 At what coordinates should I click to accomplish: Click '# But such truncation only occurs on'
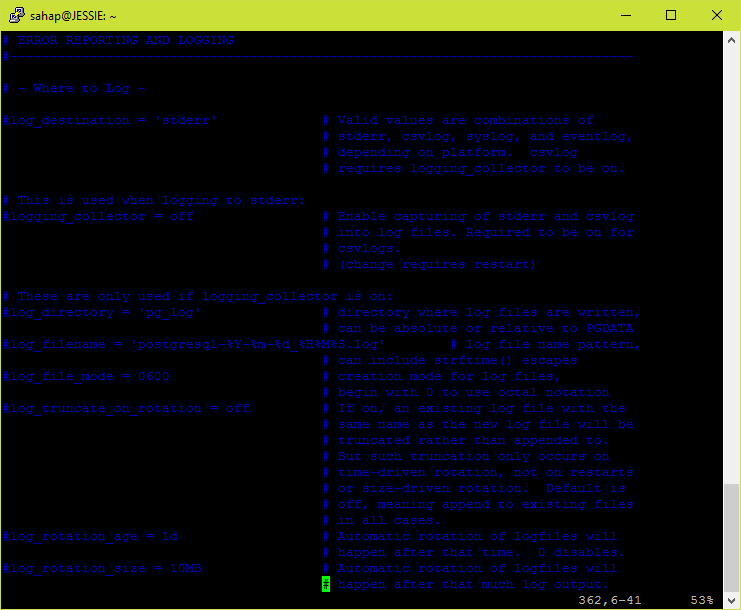466,456
